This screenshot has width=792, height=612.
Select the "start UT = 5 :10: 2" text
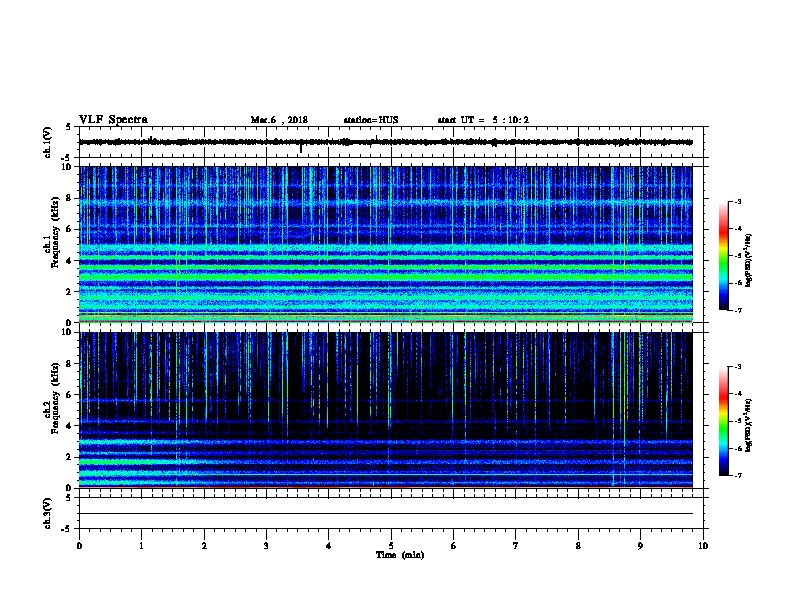click(483, 120)
